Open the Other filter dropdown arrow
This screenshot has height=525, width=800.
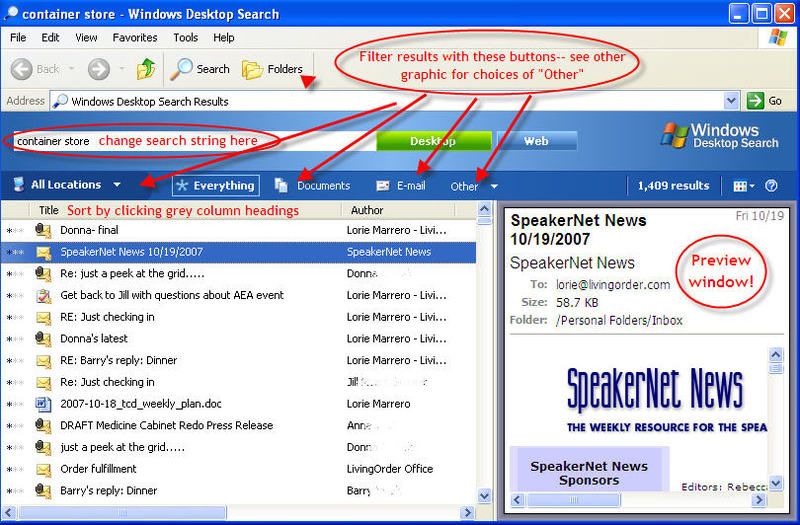point(494,187)
